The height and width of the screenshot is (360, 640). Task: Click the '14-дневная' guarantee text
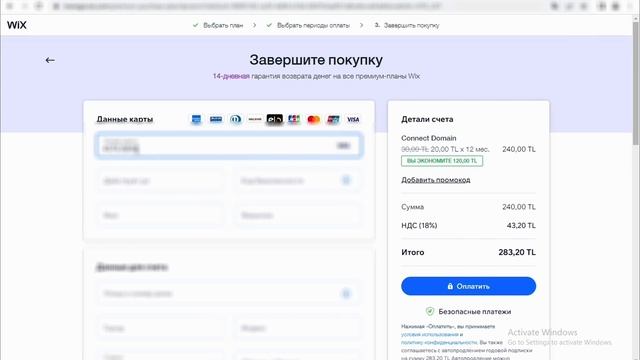(231, 76)
